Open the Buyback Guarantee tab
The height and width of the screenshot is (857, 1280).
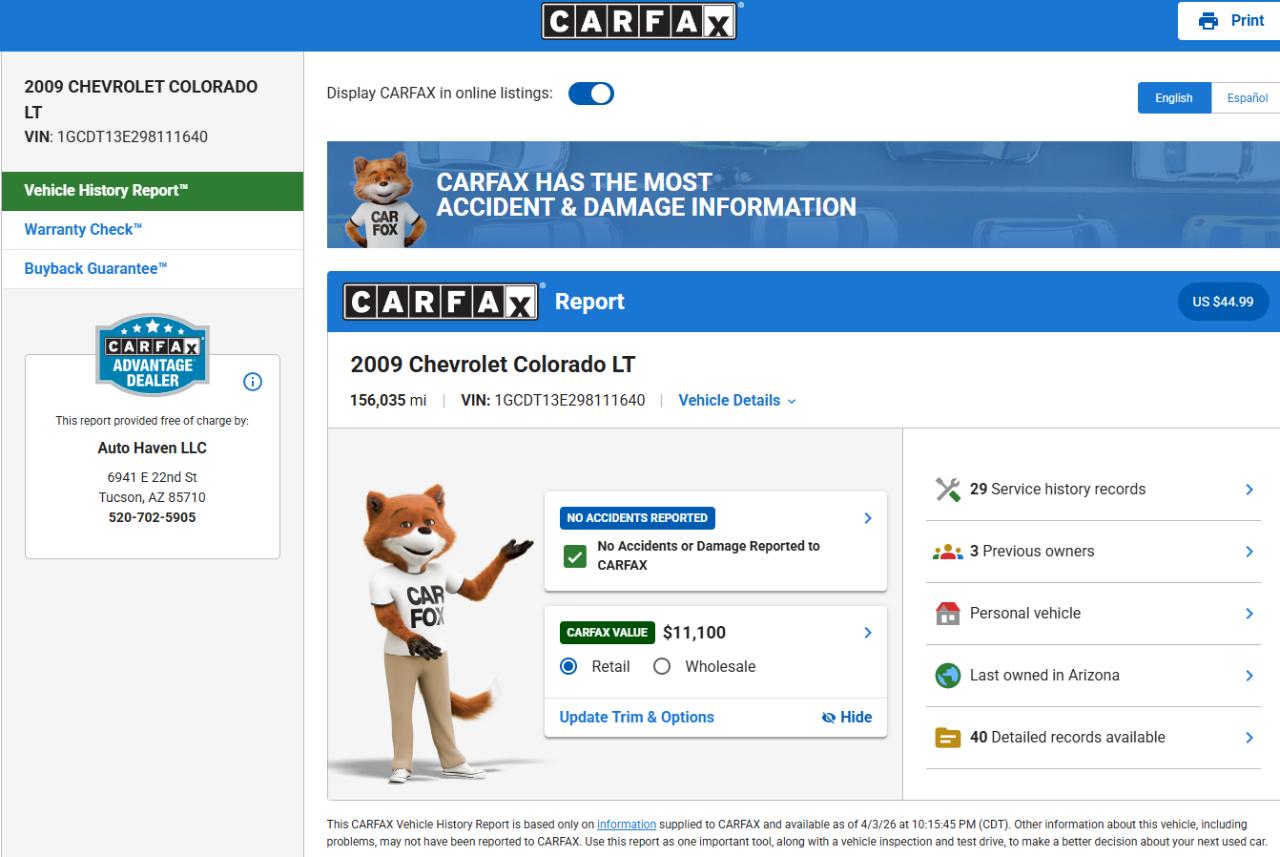[x=95, y=269]
